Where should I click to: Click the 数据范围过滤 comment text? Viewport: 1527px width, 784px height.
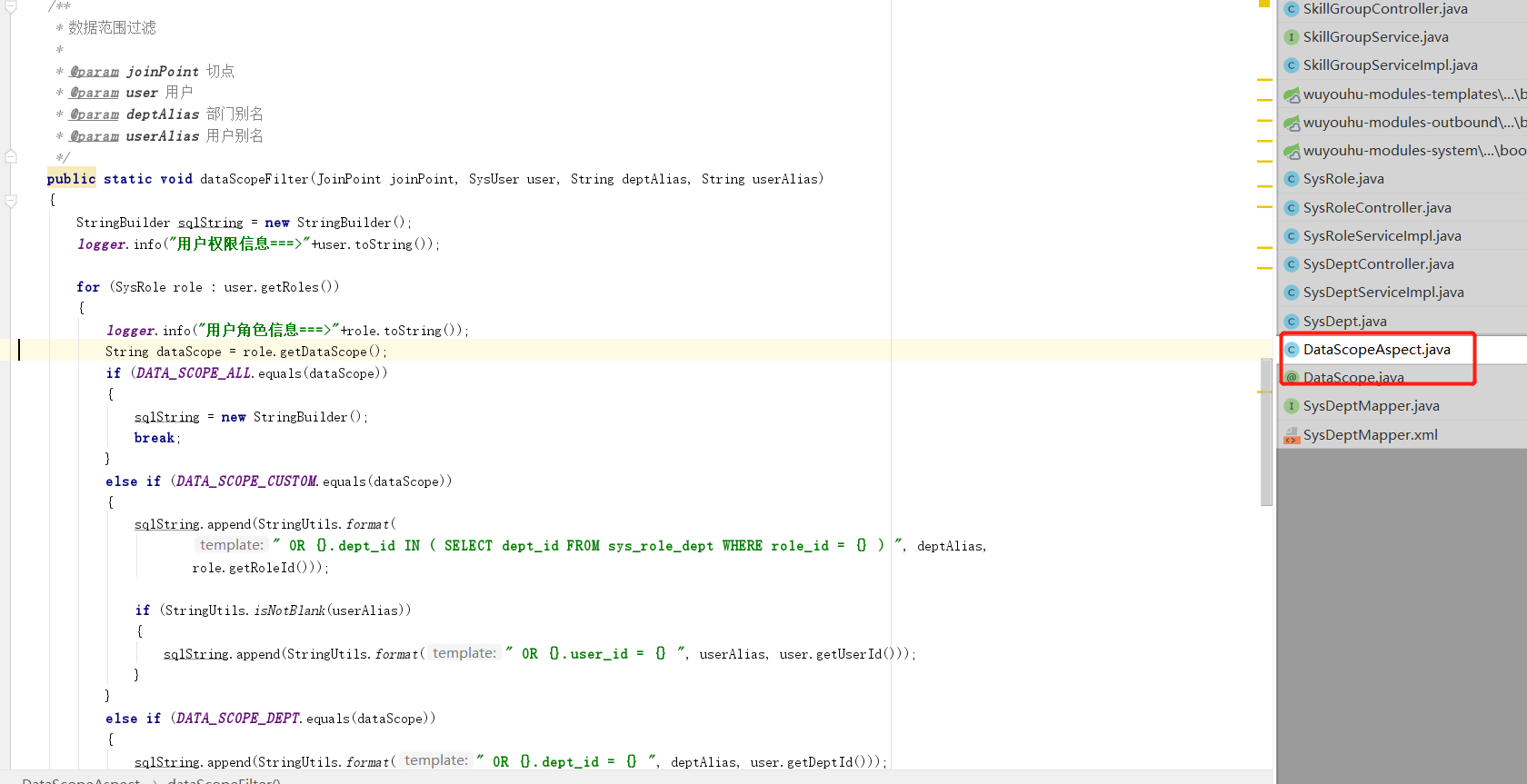[112, 28]
